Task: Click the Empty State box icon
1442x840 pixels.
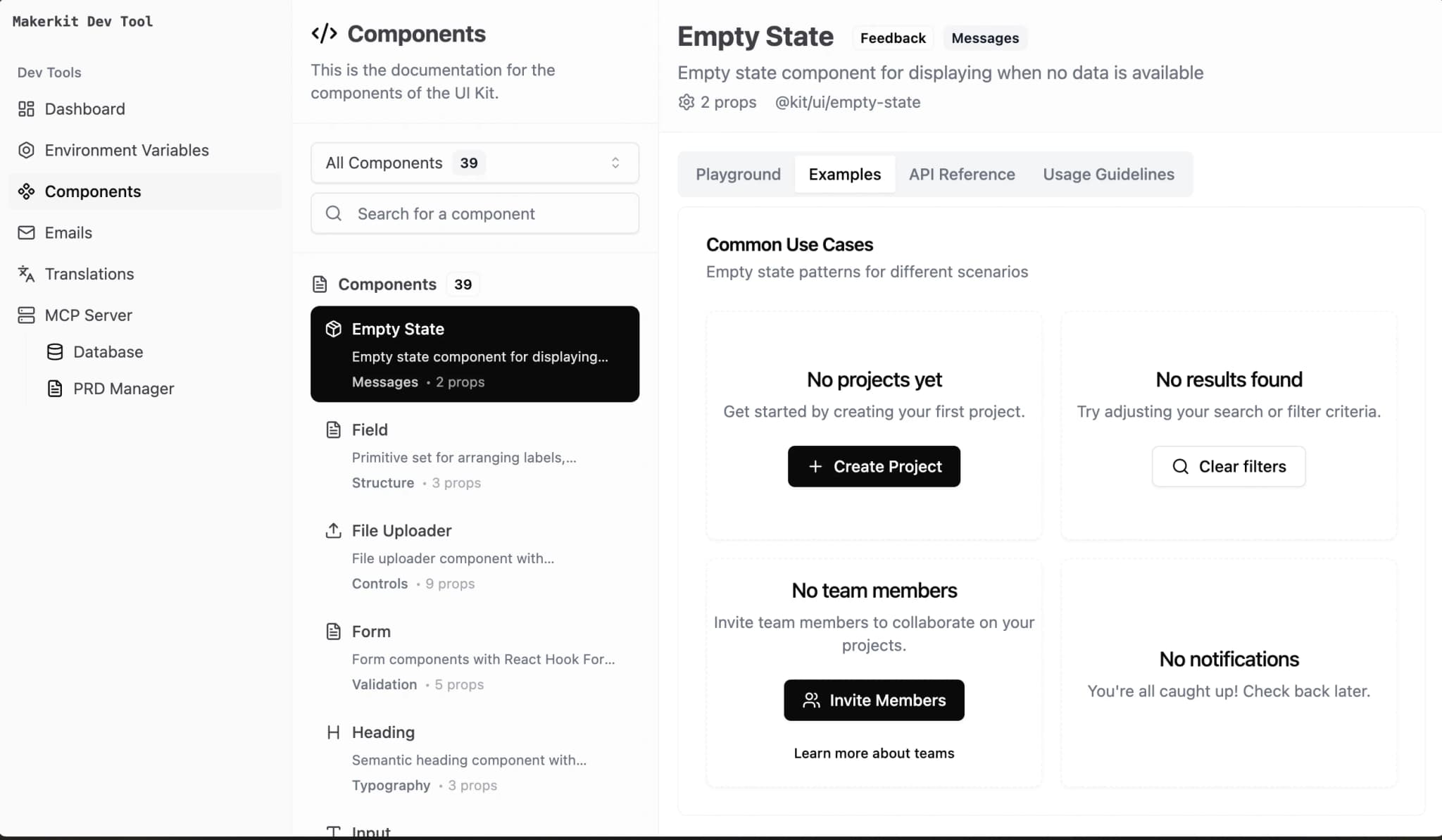Action: point(334,328)
